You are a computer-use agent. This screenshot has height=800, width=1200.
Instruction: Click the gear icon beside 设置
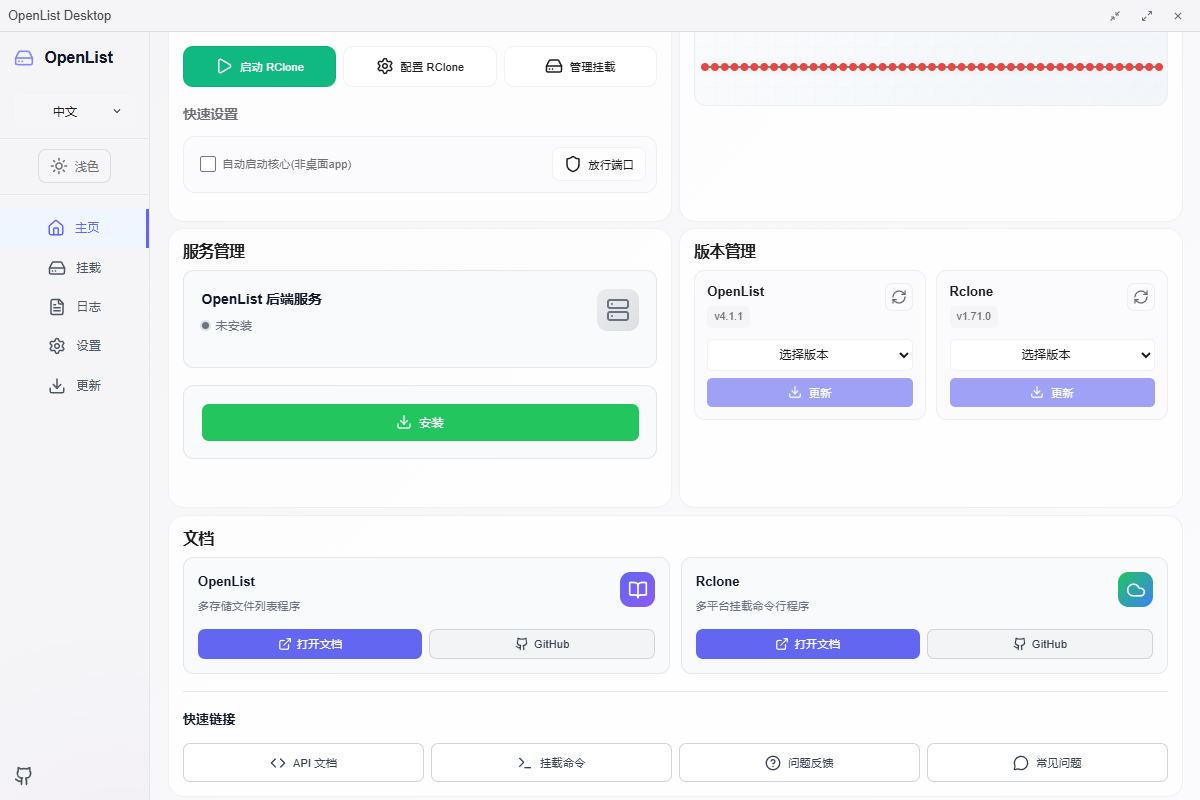point(57,346)
